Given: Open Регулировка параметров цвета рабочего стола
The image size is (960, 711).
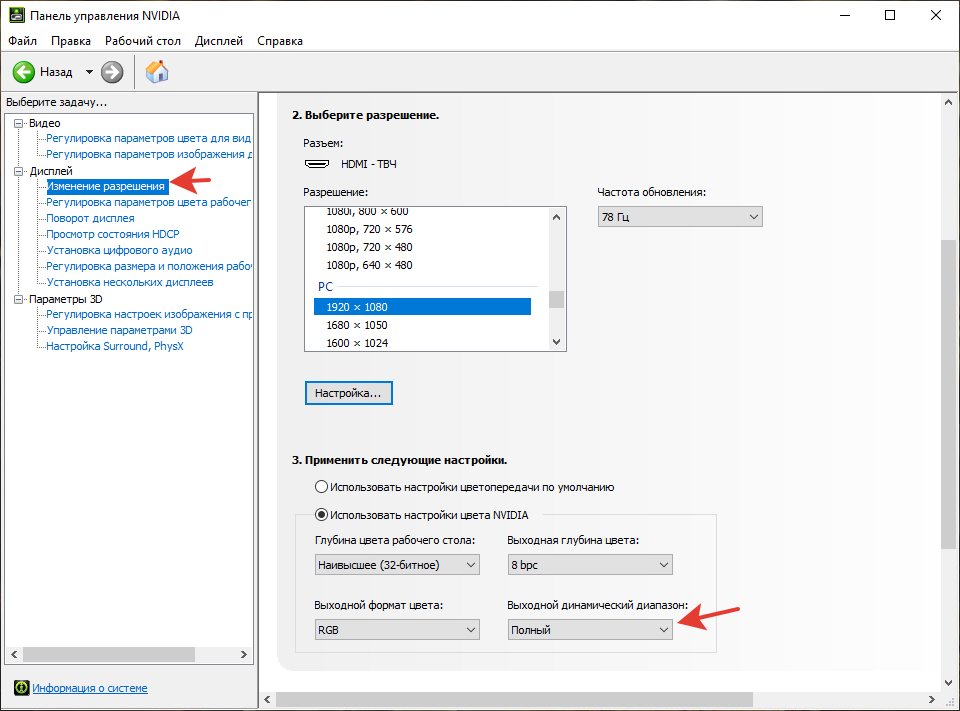Looking at the screenshot, I should point(149,202).
